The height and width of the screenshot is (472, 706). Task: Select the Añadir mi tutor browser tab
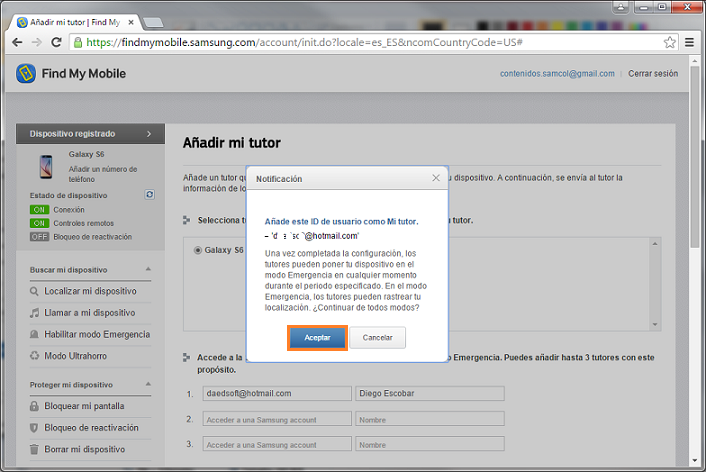click(74, 22)
